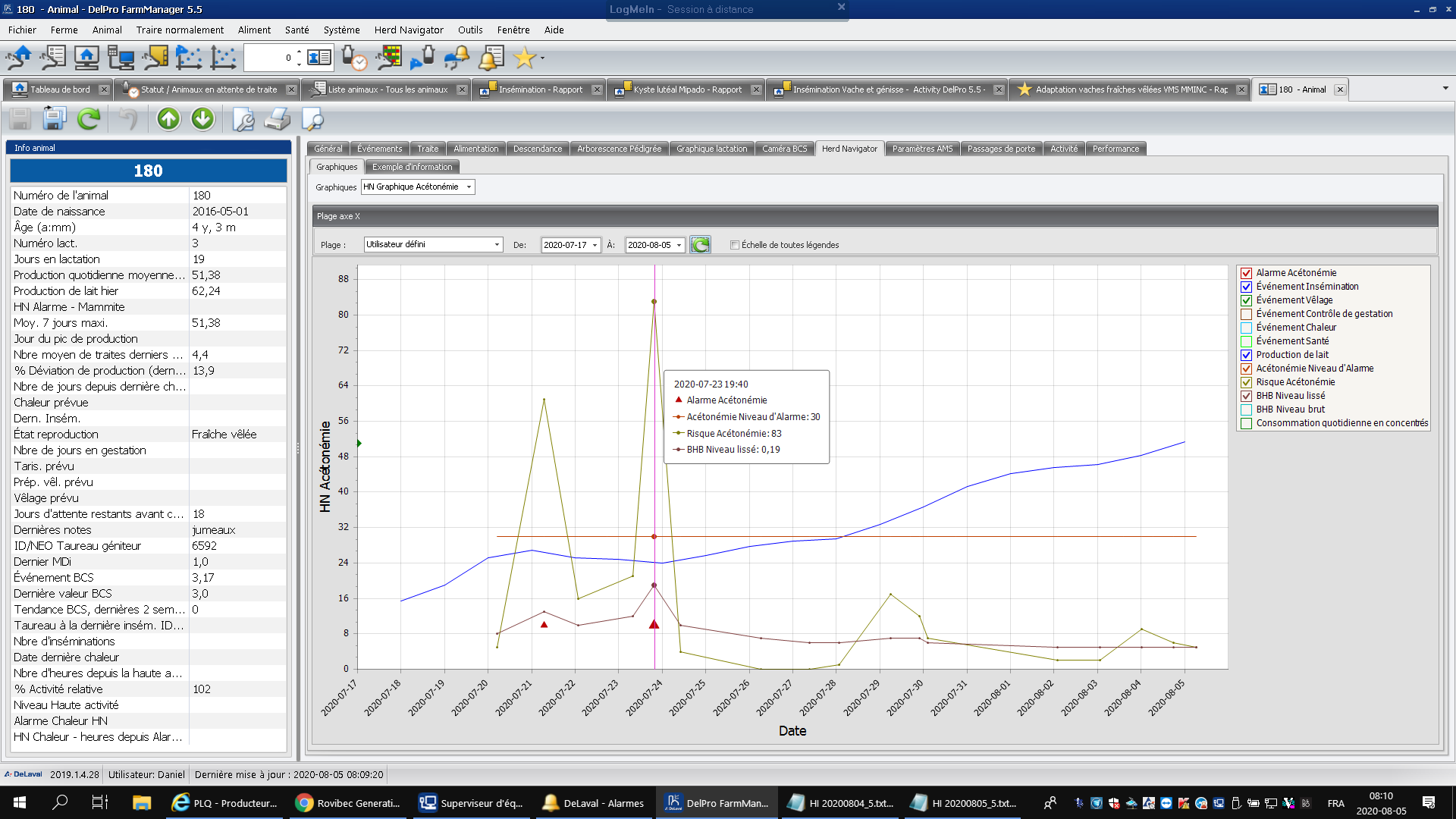Open Superviseur d'éq... taskbar window
This screenshot has width=1456, height=819.
tap(470, 802)
